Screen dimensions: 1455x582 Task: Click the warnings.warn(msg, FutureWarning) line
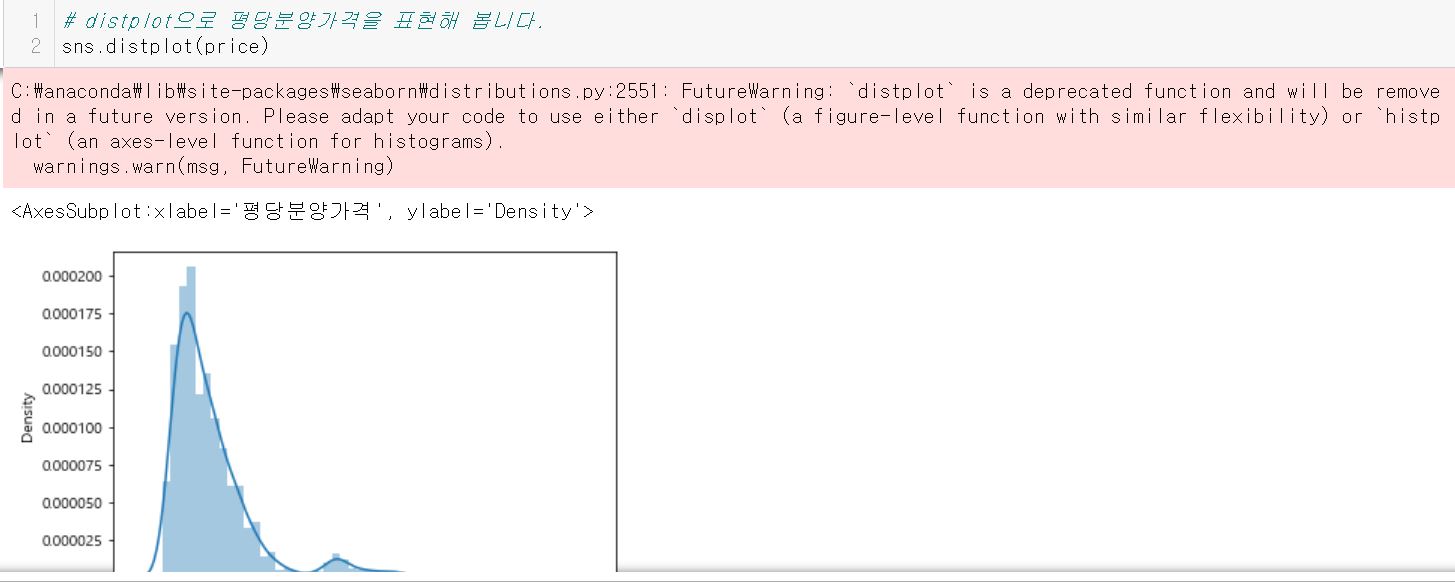tap(213, 166)
